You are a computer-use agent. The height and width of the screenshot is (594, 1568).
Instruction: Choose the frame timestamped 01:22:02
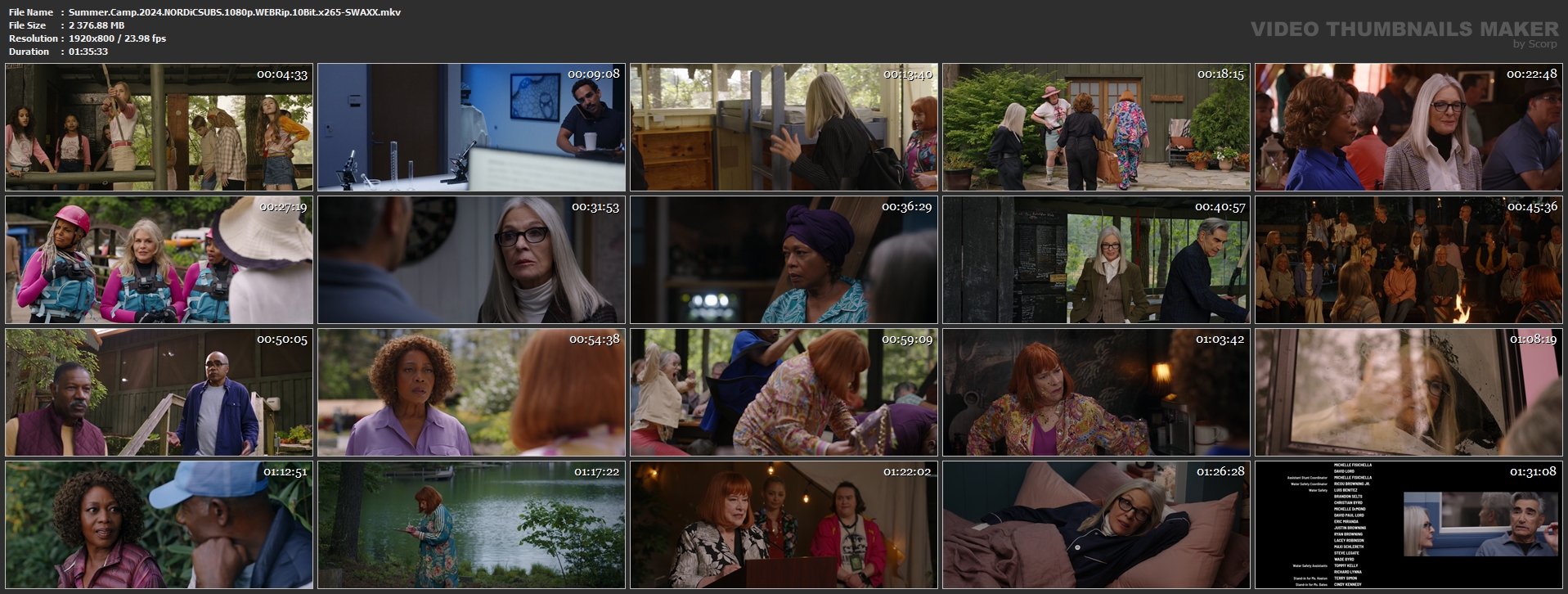(x=784, y=524)
